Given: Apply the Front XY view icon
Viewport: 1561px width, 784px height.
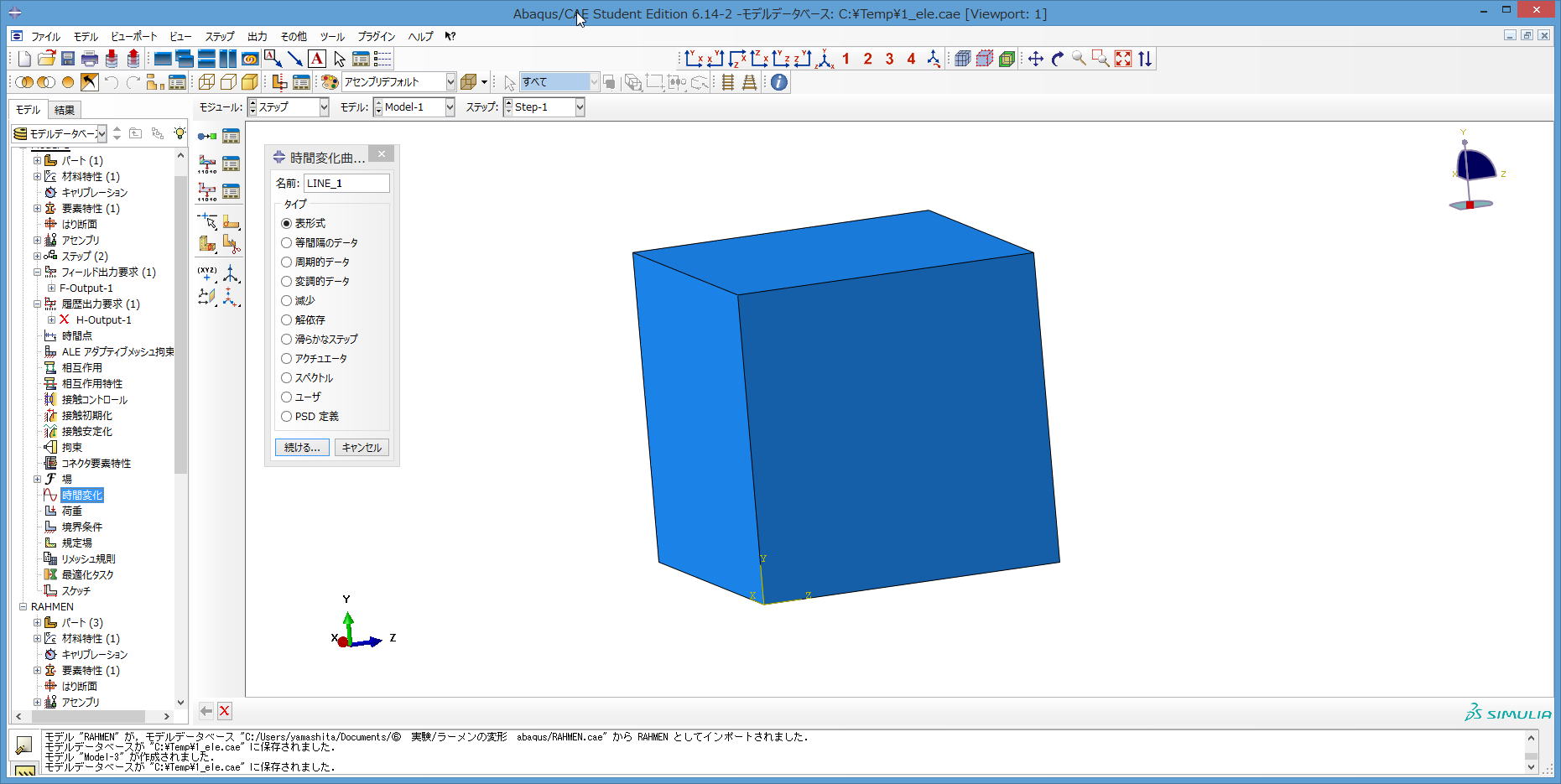Looking at the screenshot, I should pyautogui.click(x=694, y=59).
